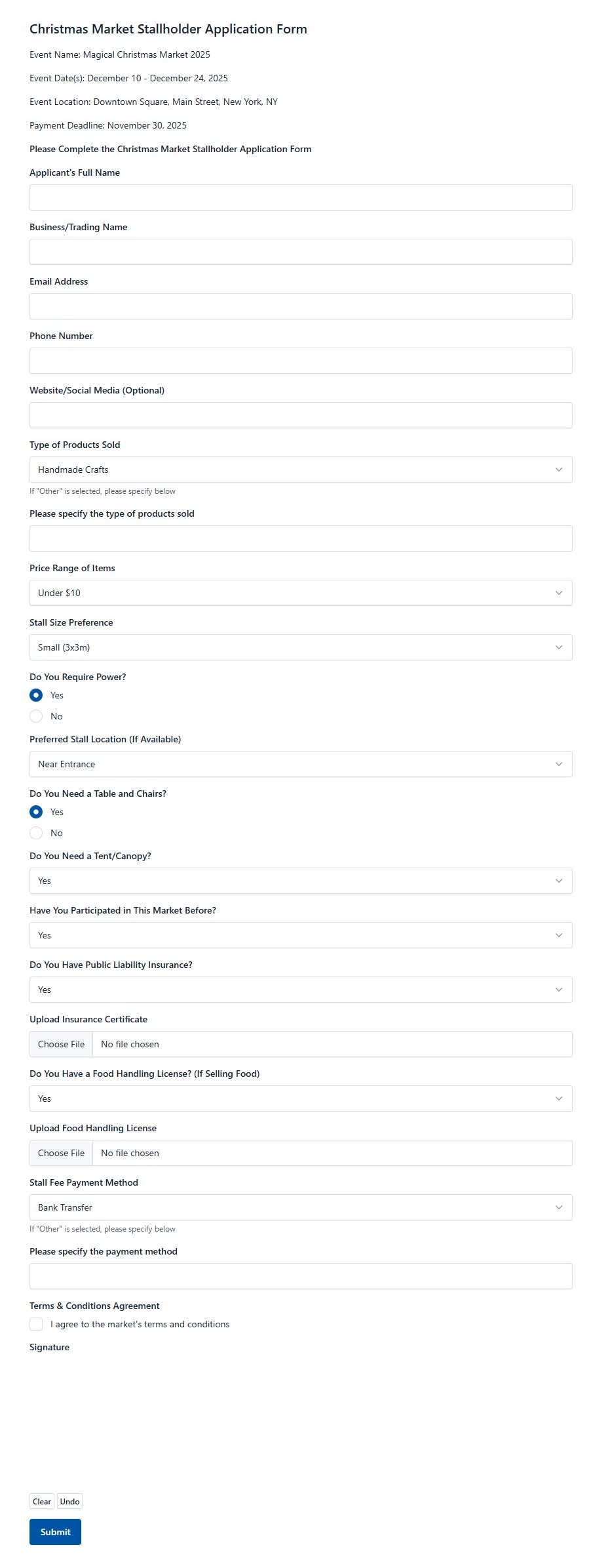Screen dimensions: 593x1568
Task: Select the Phone Number input field
Action: click(301, 361)
